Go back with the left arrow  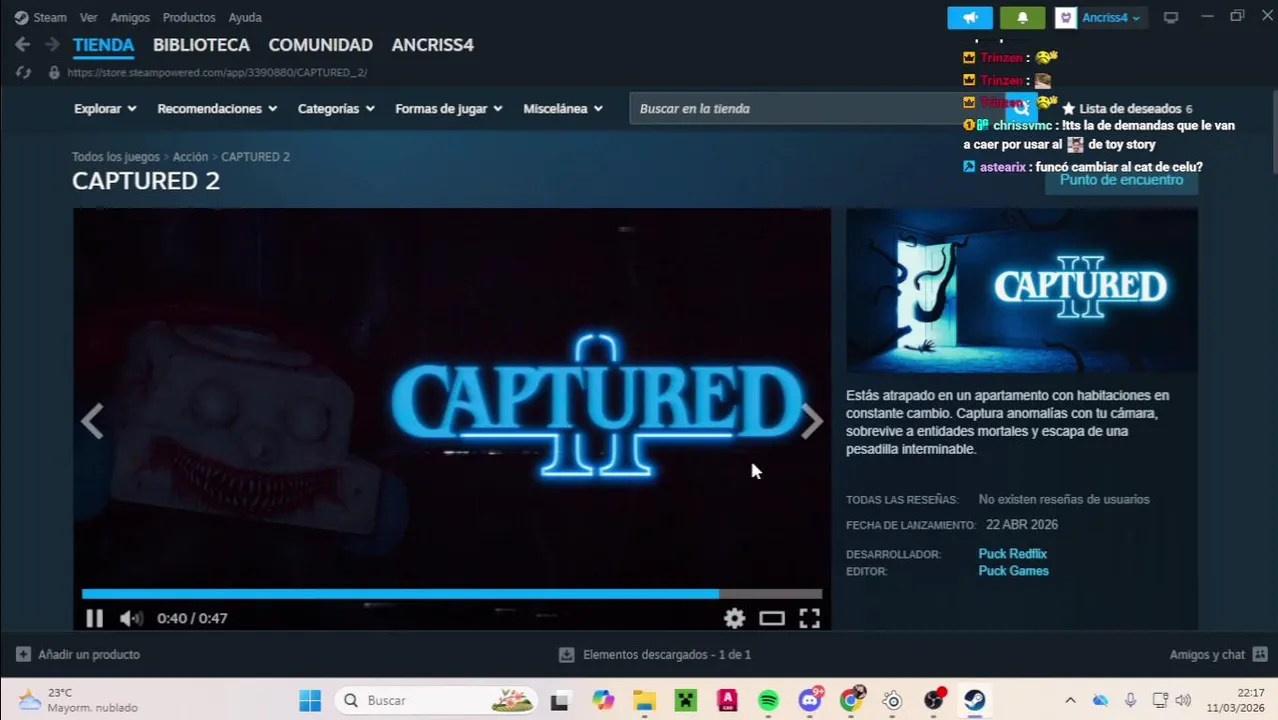22,45
